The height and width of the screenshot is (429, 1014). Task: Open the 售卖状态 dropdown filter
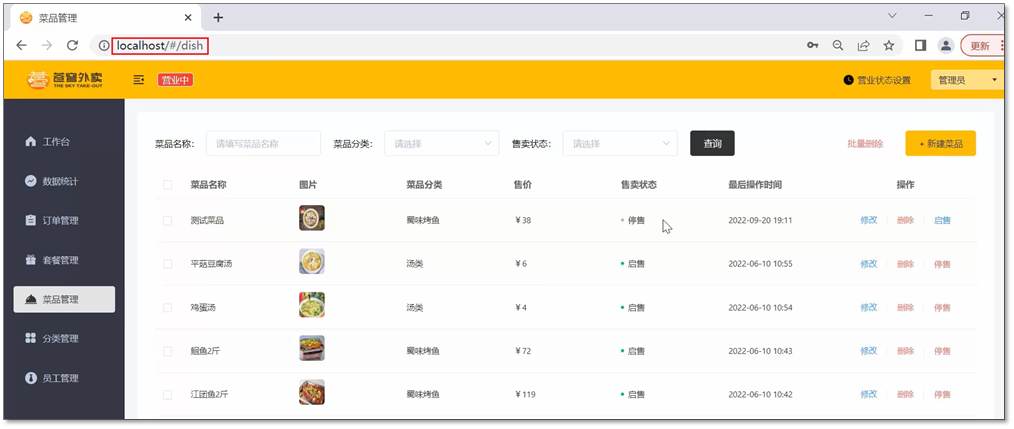tap(620, 144)
